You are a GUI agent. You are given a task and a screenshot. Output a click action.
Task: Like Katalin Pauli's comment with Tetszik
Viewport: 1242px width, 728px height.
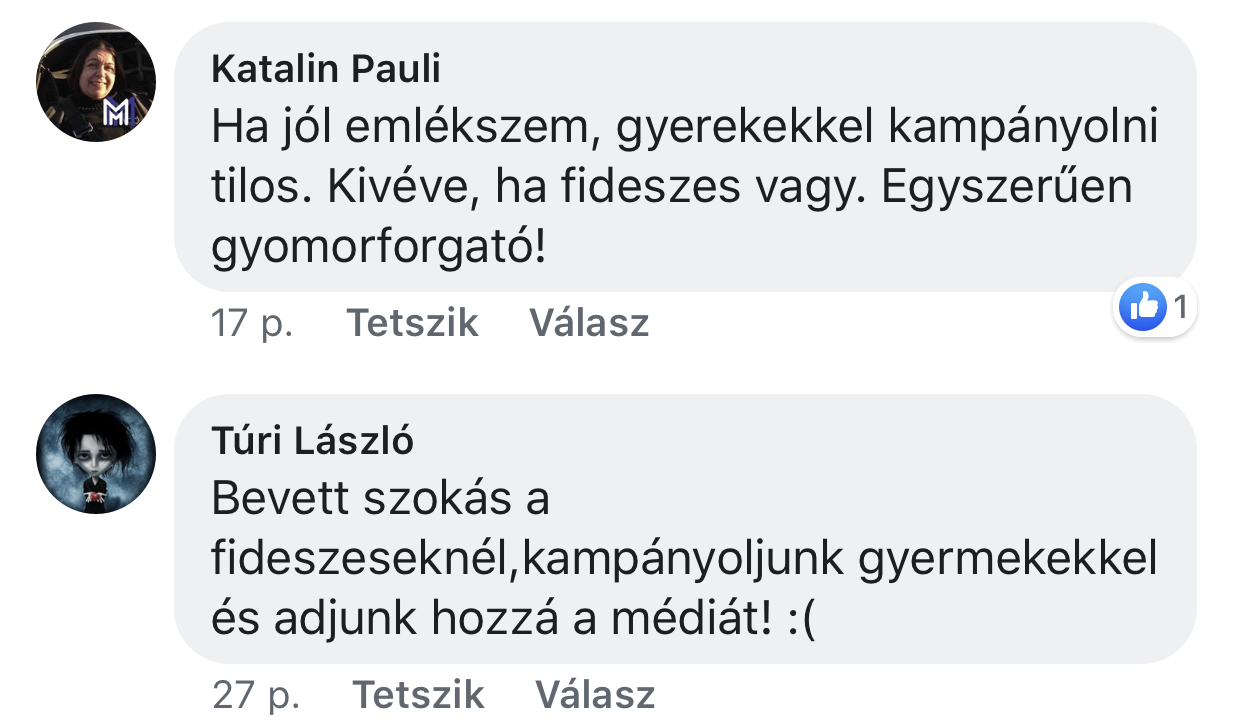click(412, 323)
